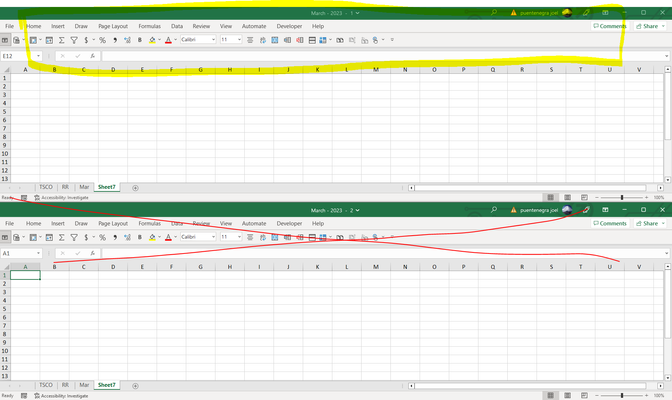The height and width of the screenshot is (400, 672).
Task: Click Accessibility: Investigate in bottom window status bar
Action: [x=61, y=396]
